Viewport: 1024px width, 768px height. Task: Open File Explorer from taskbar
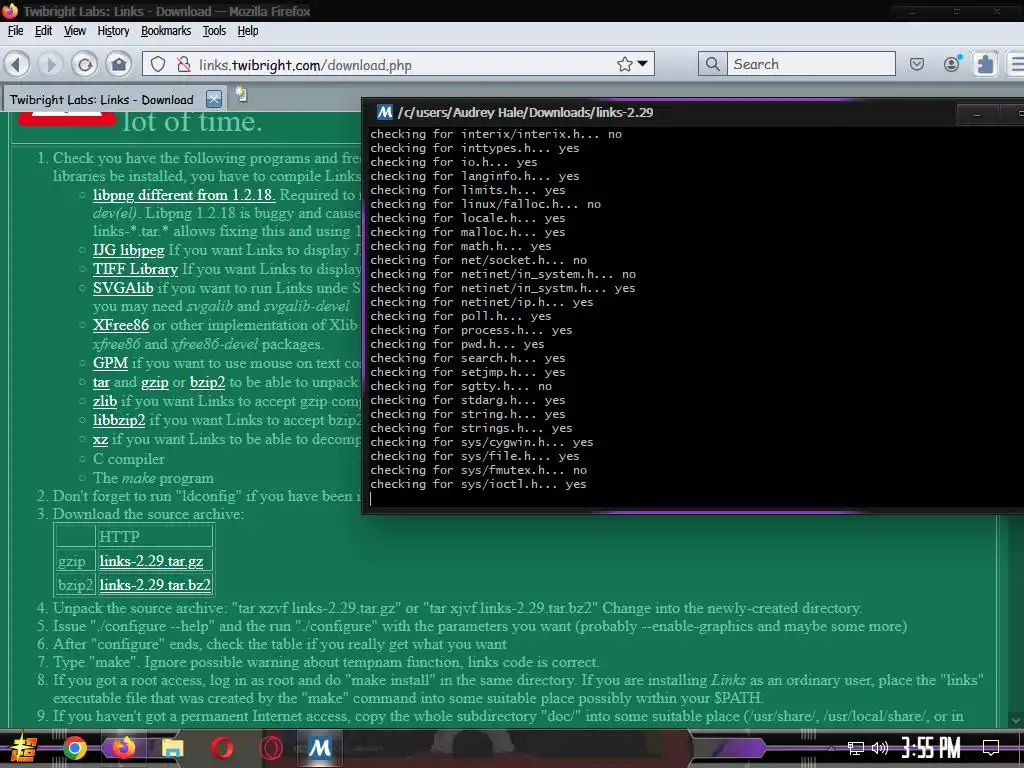(173, 748)
